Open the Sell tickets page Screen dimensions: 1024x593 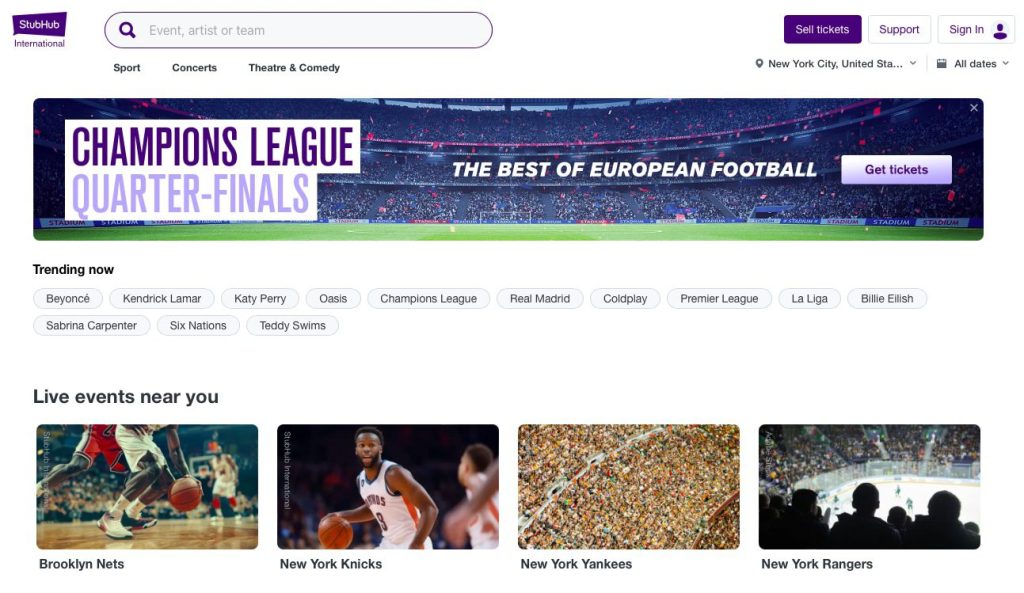(x=822, y=29)
